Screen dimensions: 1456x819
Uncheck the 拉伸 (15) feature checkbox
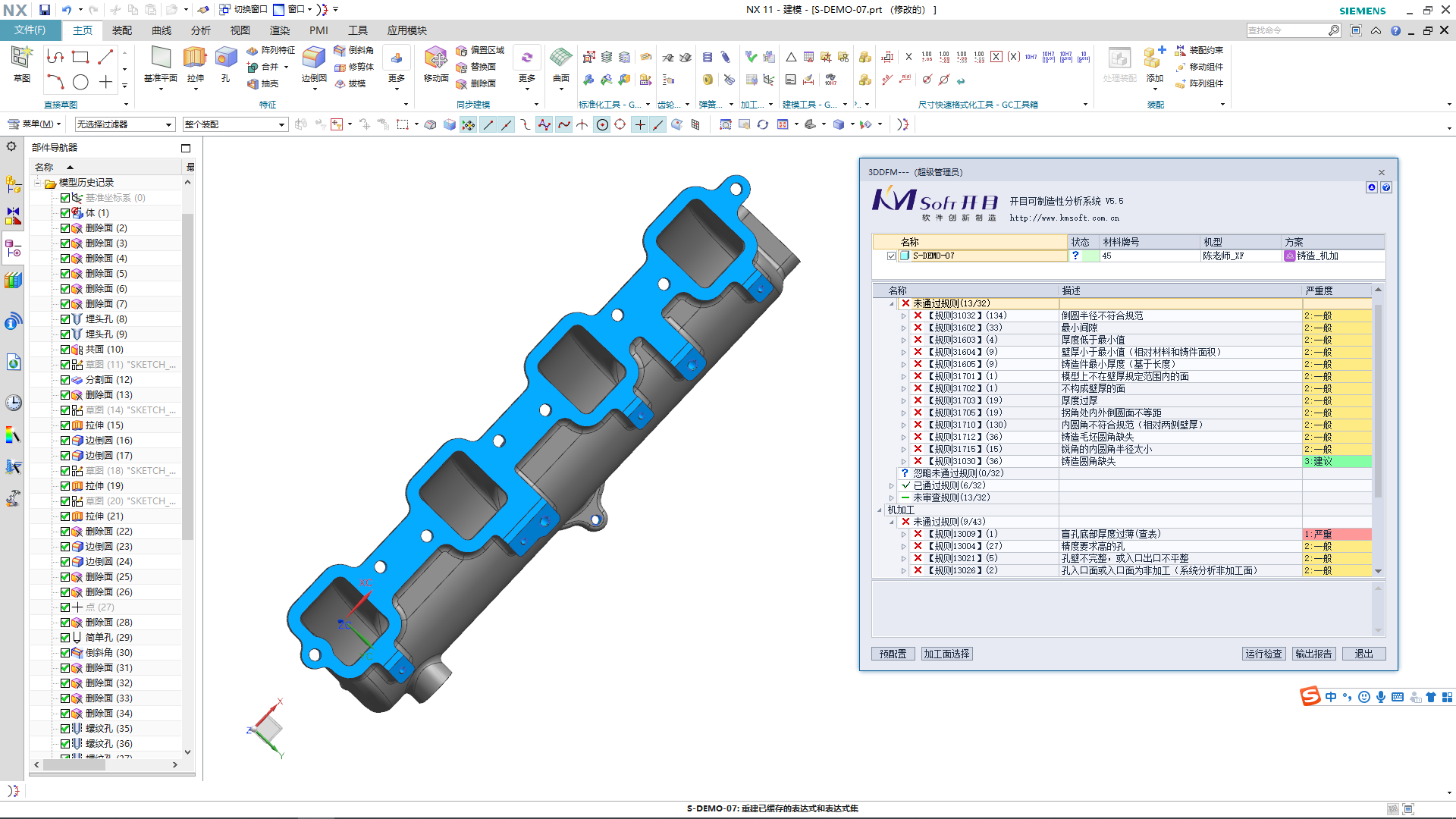65,425
